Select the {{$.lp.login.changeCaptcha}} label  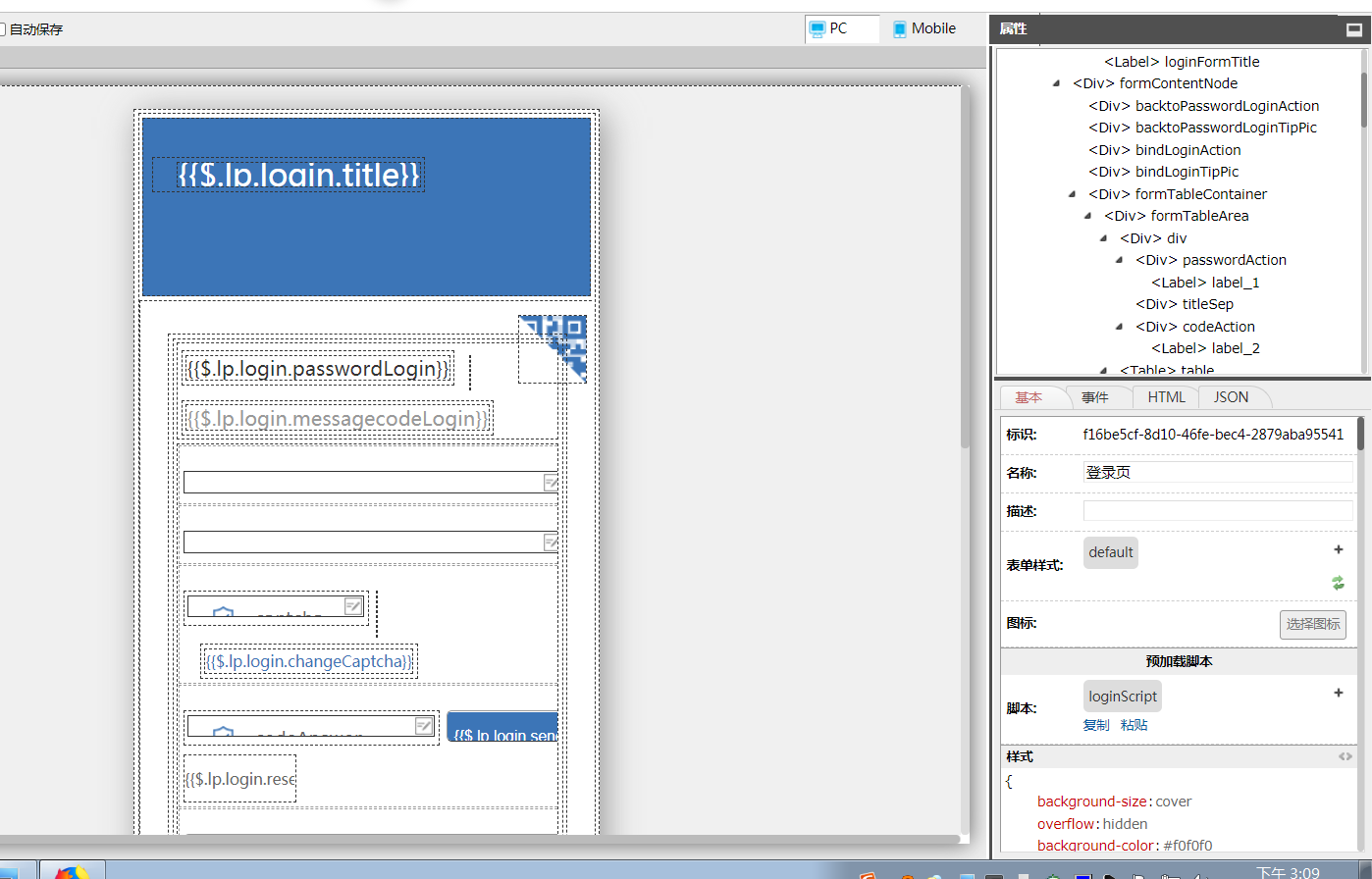[x=308, y=661]
